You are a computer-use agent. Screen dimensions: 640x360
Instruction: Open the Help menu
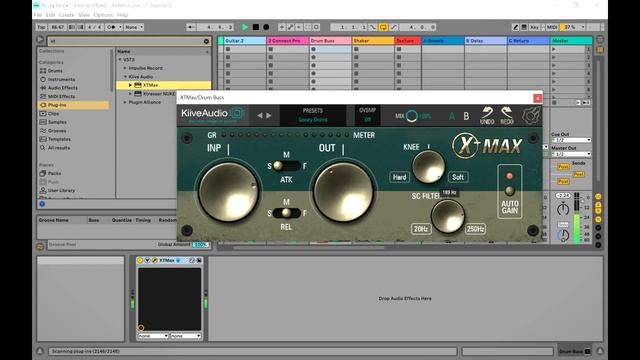point(122,15)
